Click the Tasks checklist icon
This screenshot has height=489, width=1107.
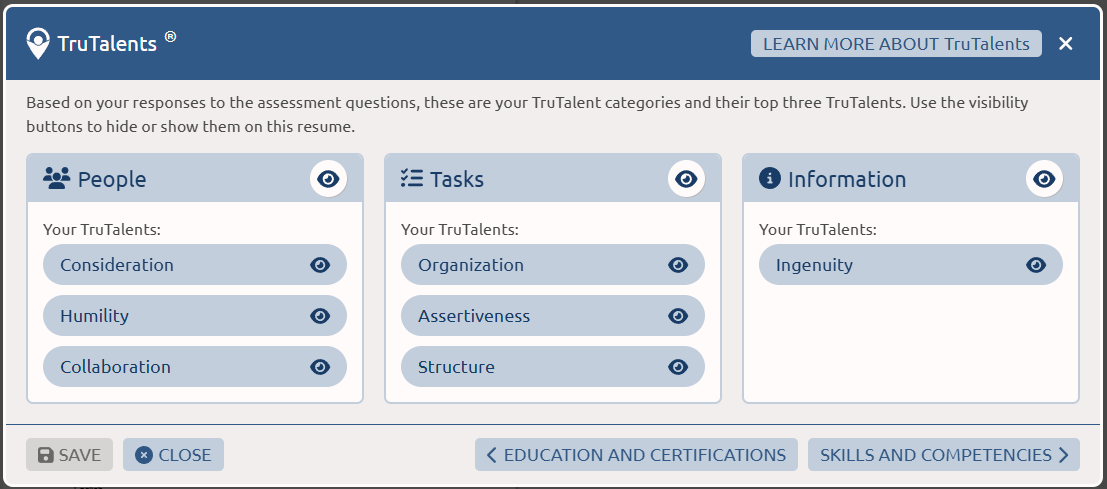tap(411, 178)
